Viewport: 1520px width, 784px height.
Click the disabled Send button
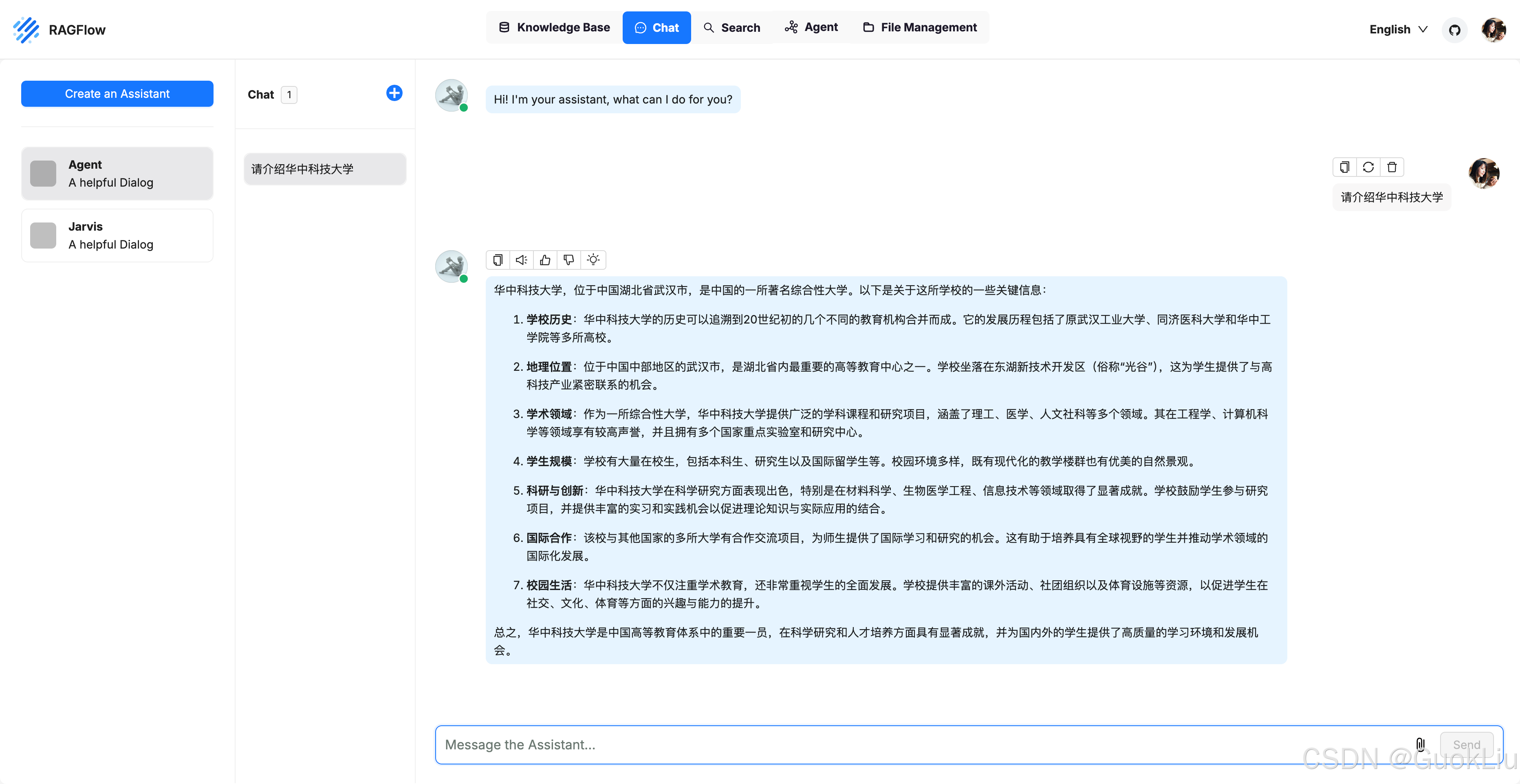click(1466, 744)
